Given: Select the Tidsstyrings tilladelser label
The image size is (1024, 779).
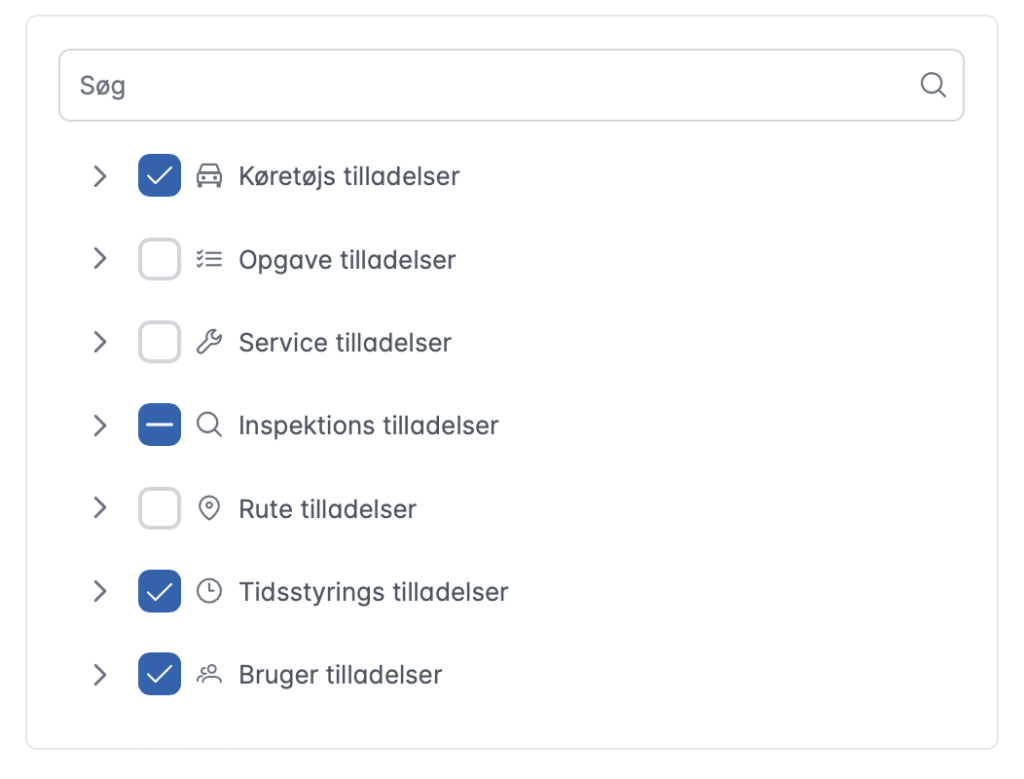Looking at the screenshot, I should click(373, 592).
